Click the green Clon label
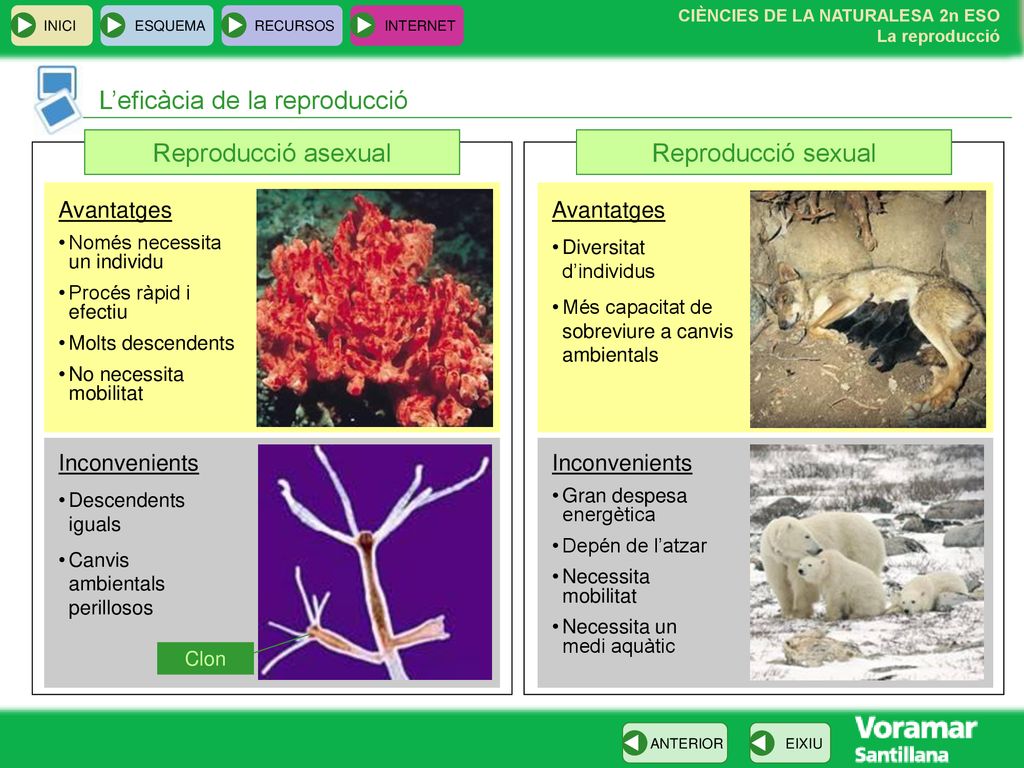This screenshot has width=1024, height=768. (205, 658)
